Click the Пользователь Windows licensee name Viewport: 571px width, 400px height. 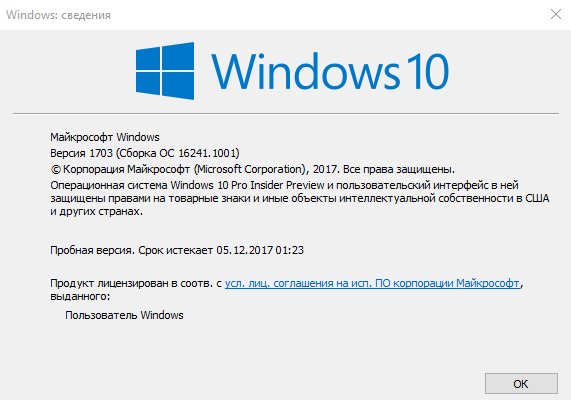pos(124,315)
